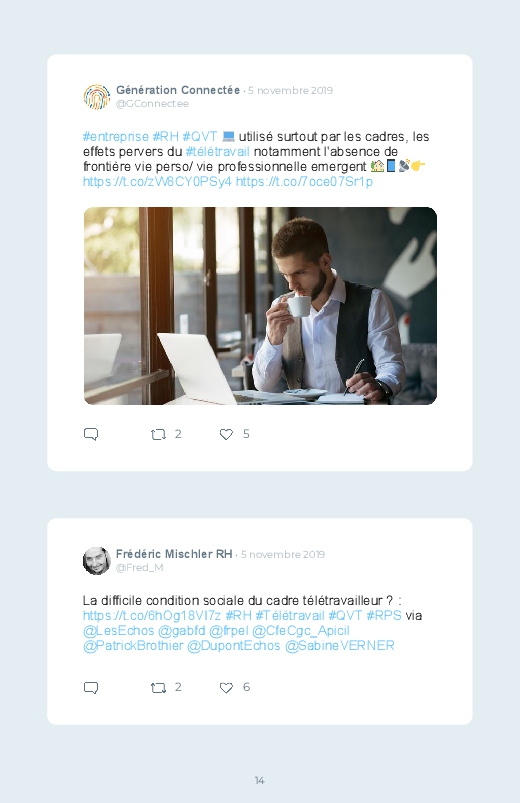The width and height of the screenshot is (520, 803).
Task: Open link https://t.co/7oce07Sr1p
Action: point(304,182)
